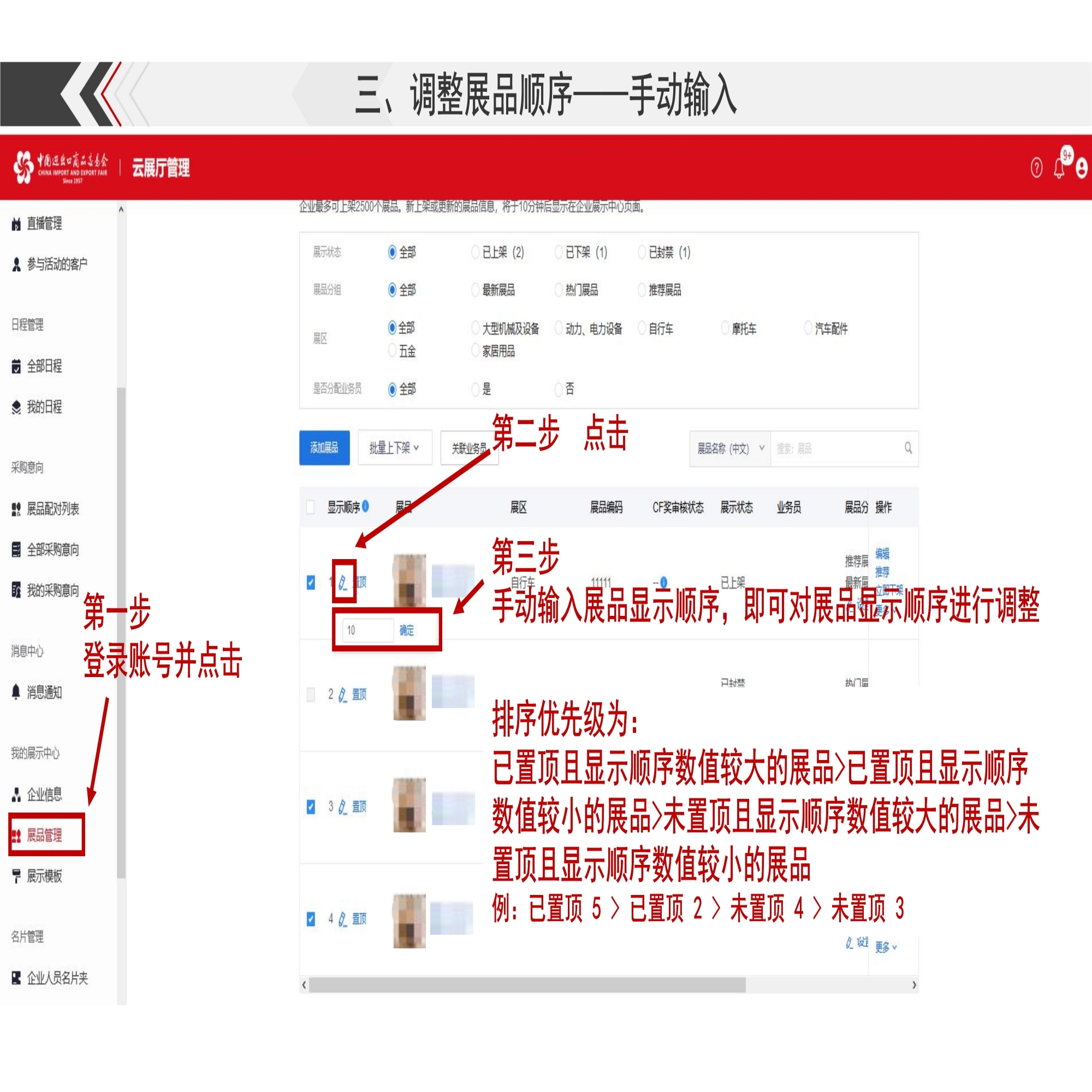The width and height of the screenshot is (1092, 1092).
Task: Open the 展品名称 (中文) search type dropdown
Action: [730, 448]
